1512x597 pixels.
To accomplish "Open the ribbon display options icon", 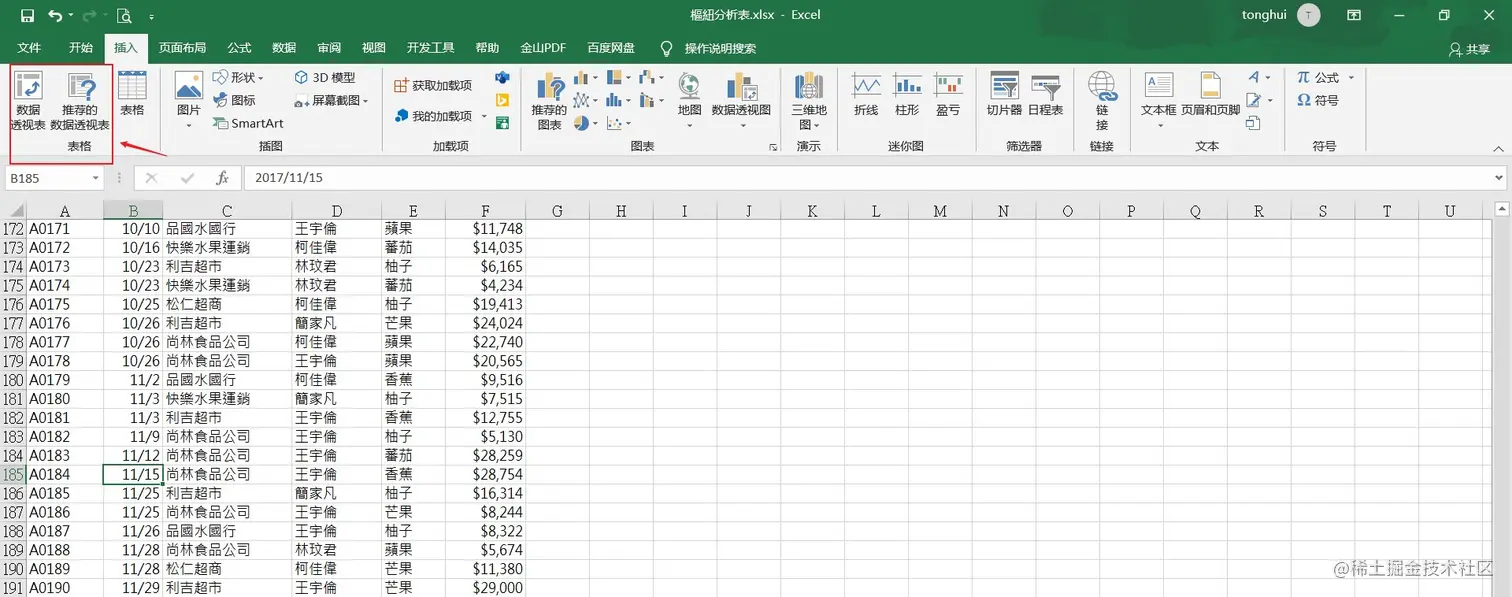I will click(x=1353, y=15).
